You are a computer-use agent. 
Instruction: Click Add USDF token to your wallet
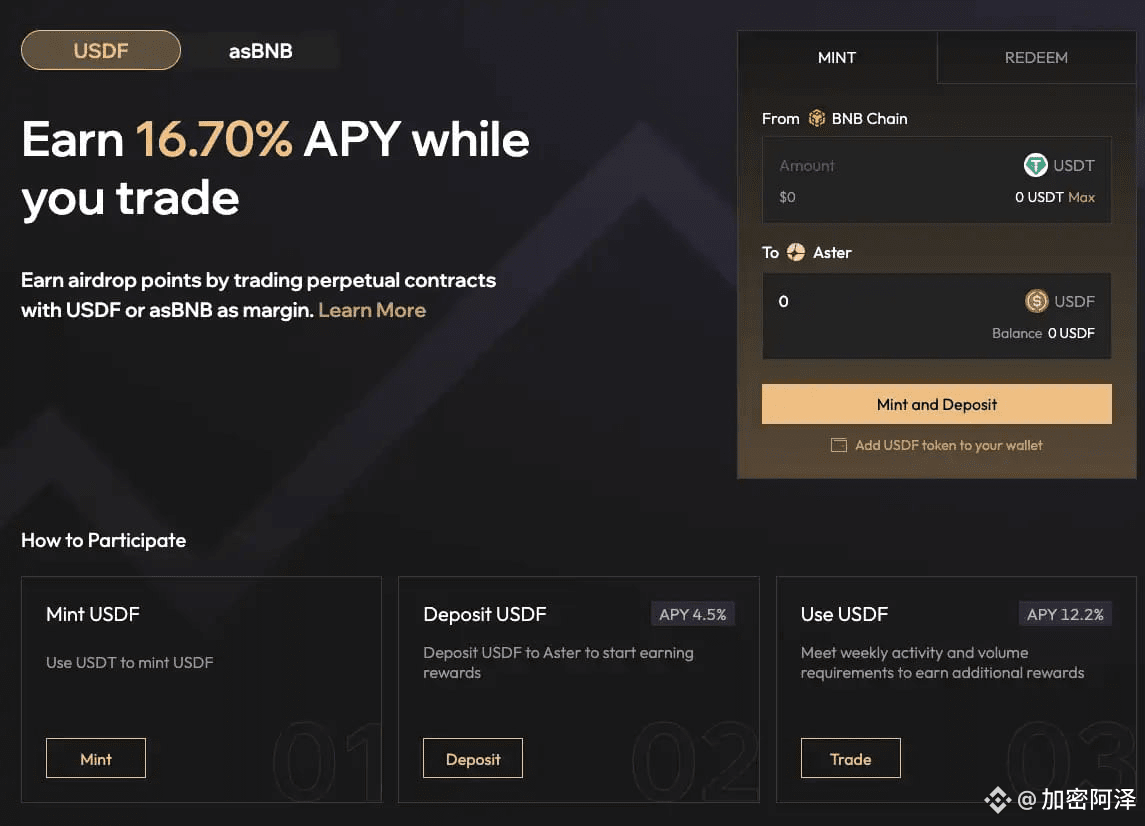[x=948, y=445]
